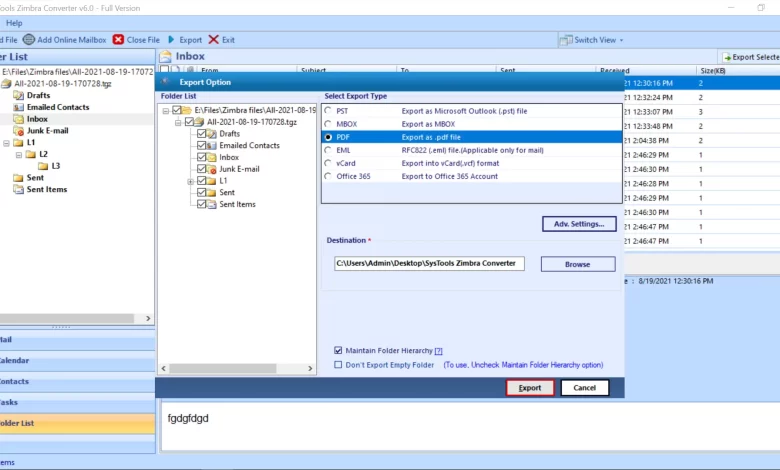The image size is (780, 470).
Task: Click the Export button in dialog
Action: click(x=530, y=388)
